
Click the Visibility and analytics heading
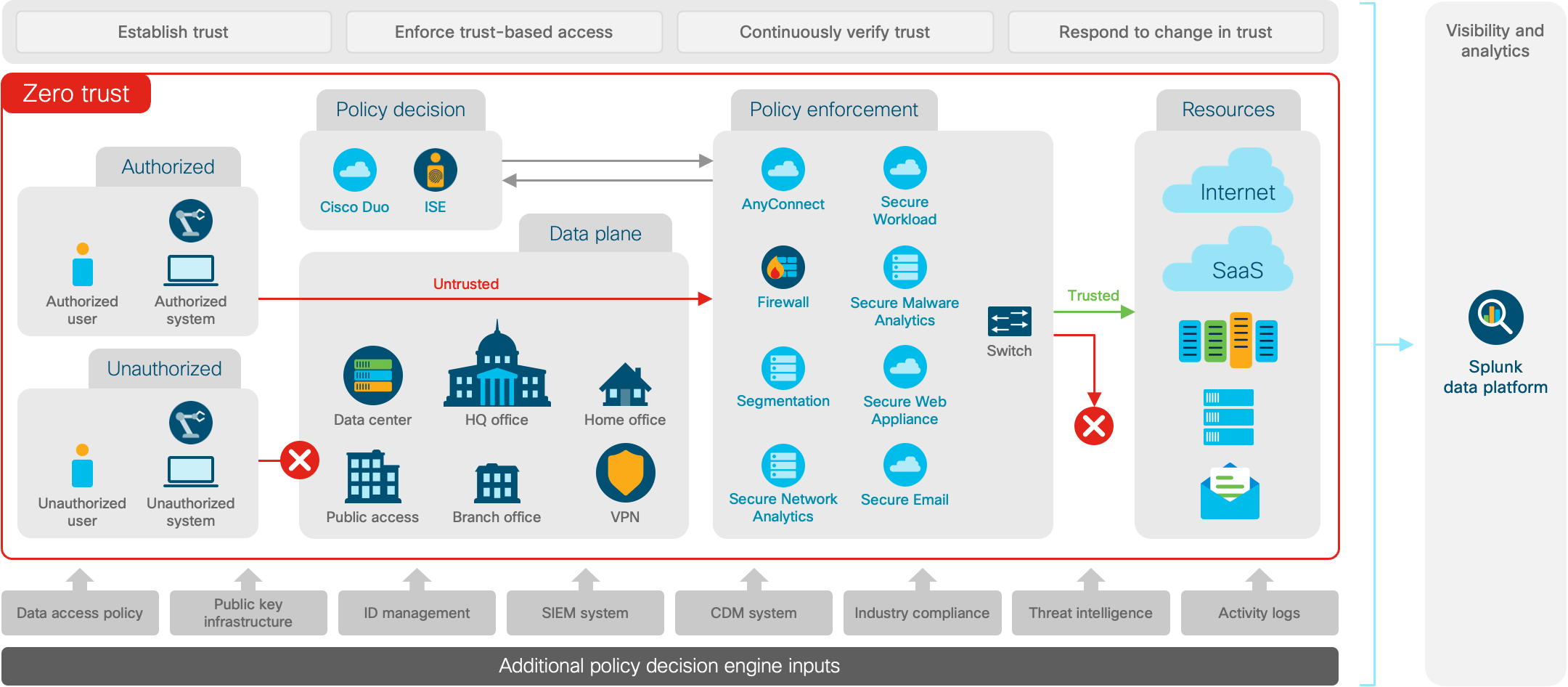coord(1495,41)
